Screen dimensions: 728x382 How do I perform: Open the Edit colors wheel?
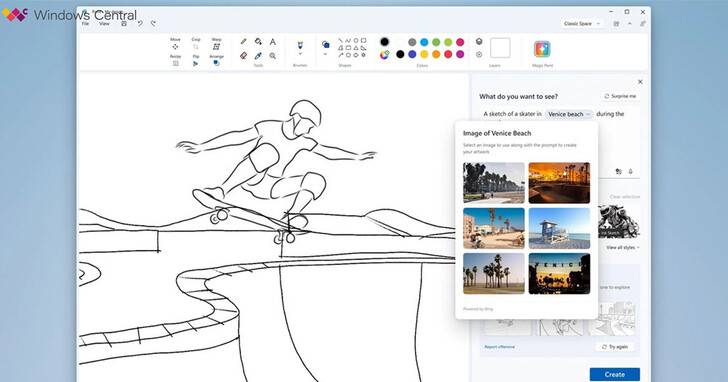384,55
